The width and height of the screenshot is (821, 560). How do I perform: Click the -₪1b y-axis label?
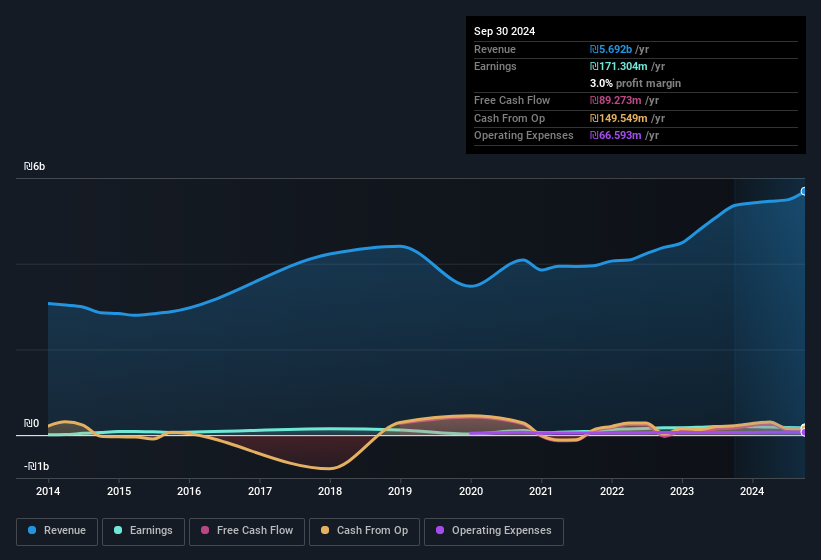point(36,466)
